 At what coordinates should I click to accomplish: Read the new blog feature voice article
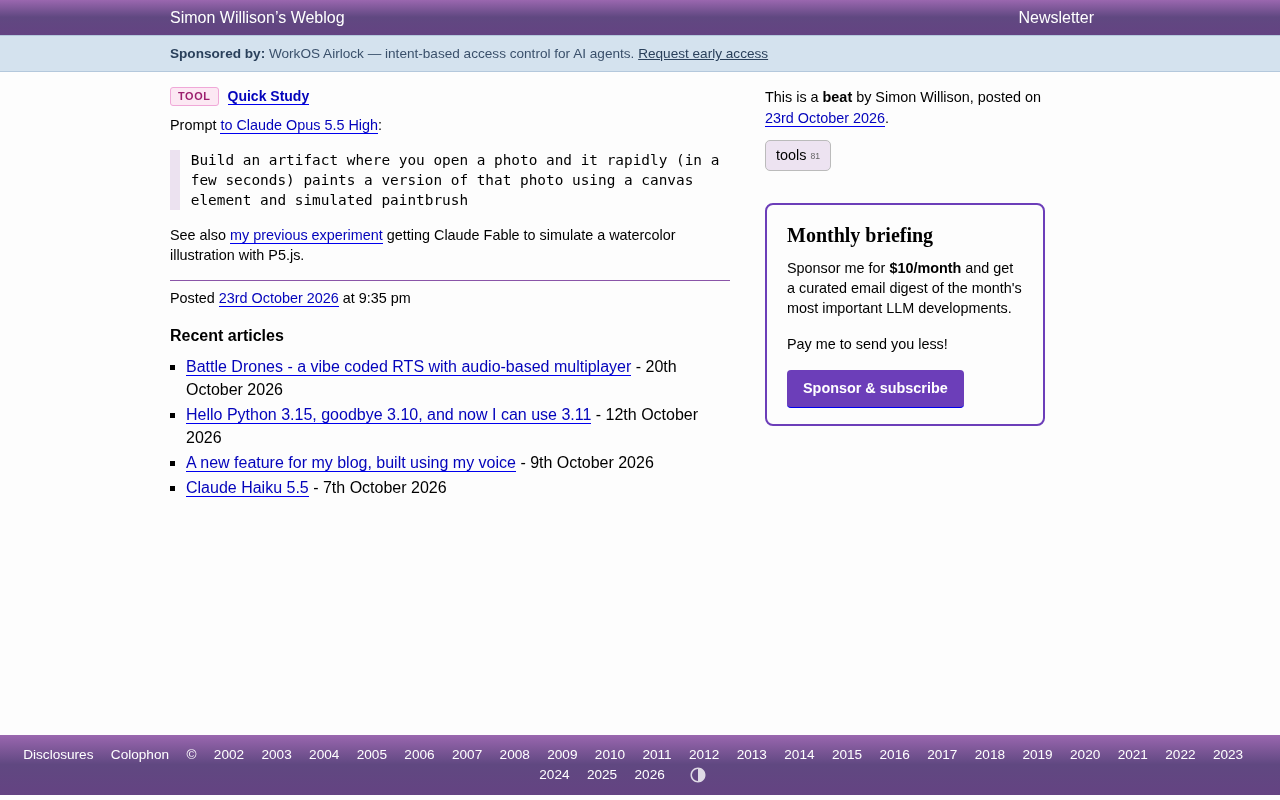351,463
